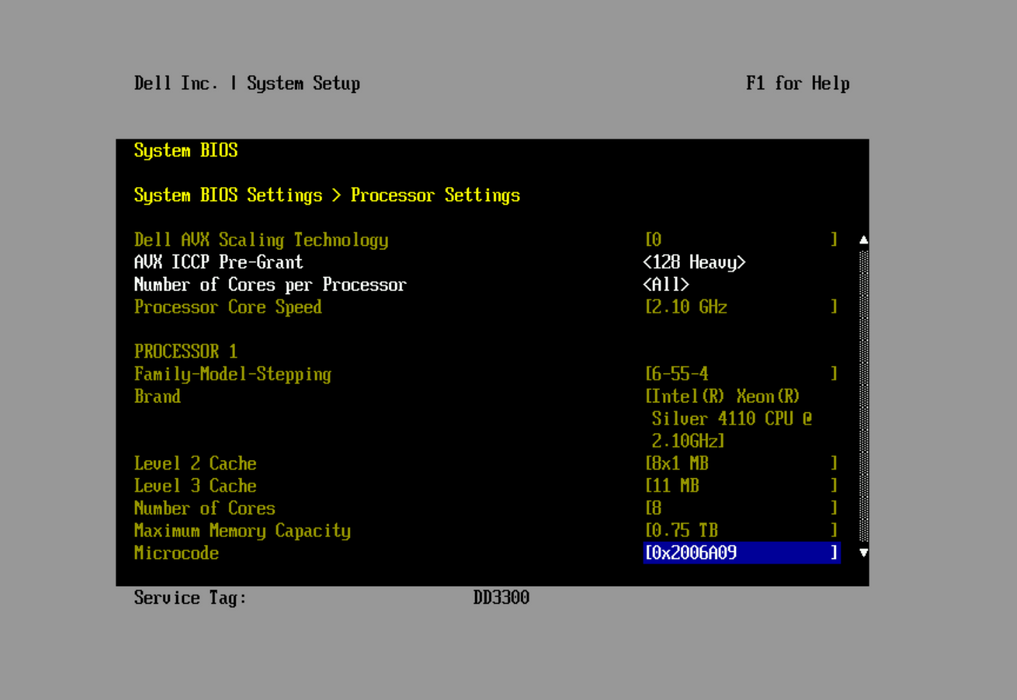
Task: Open the Number of Cores per Processor <All> selector
Action: pos(666,285)
